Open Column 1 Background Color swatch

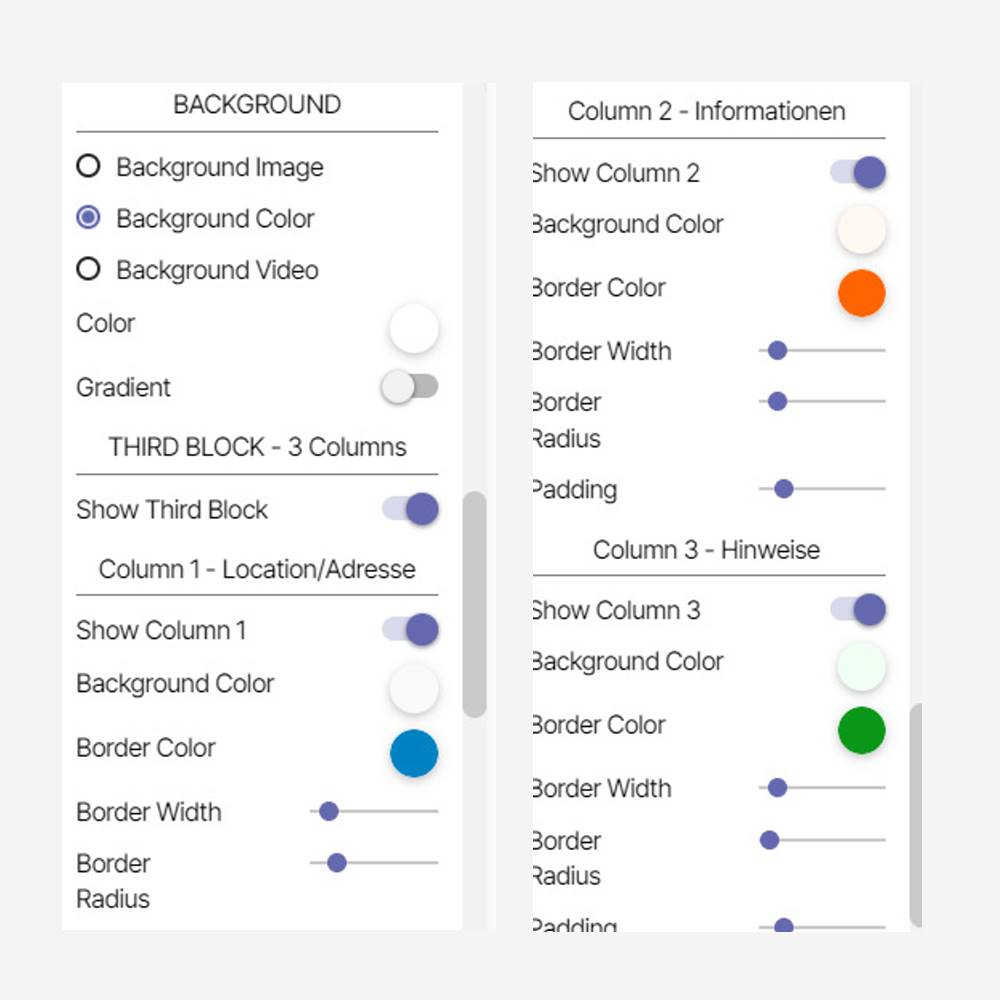coord(414,689)
